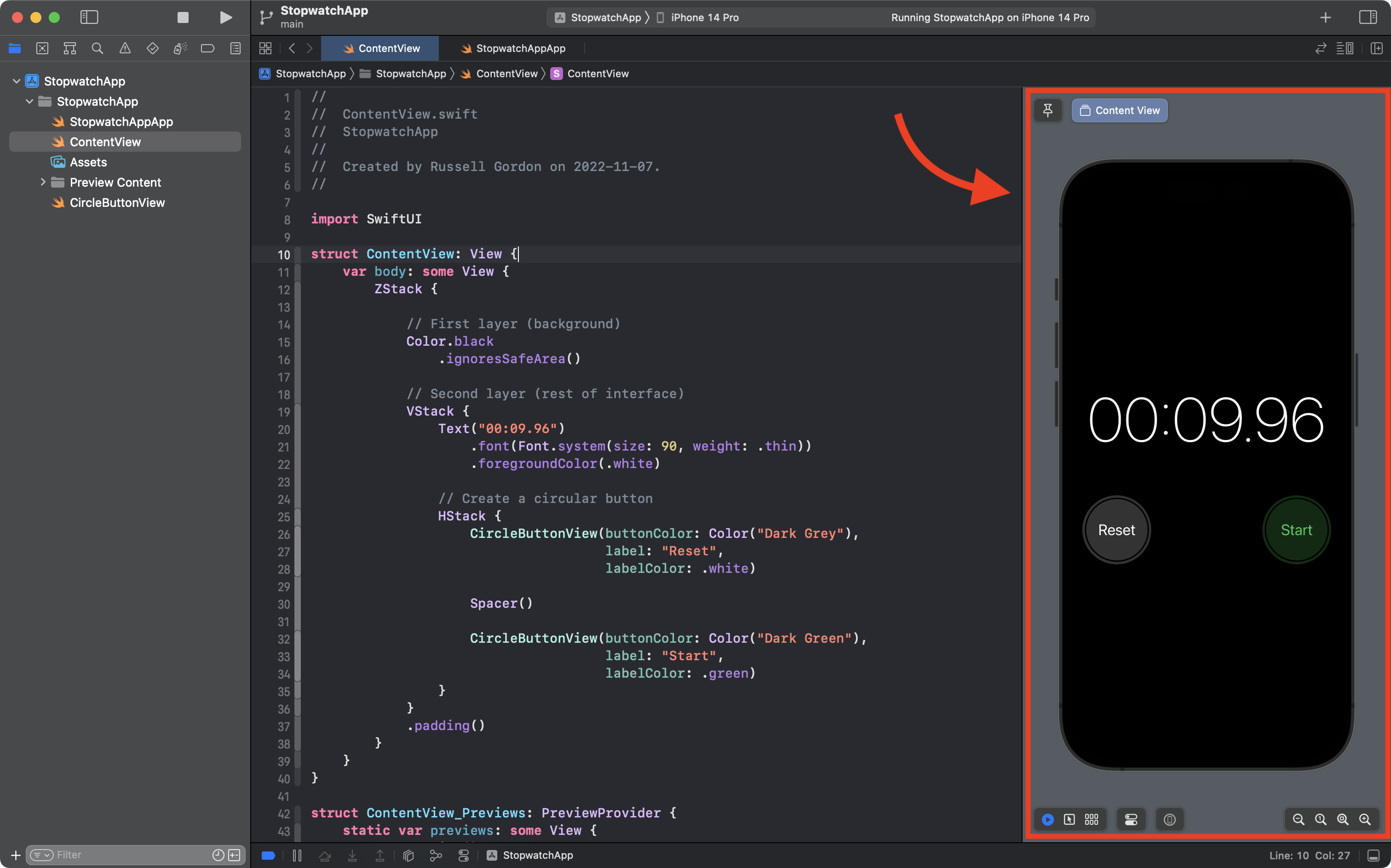Enable the live preview mode toggle
1391x868 pixels.
(1047, 819)
